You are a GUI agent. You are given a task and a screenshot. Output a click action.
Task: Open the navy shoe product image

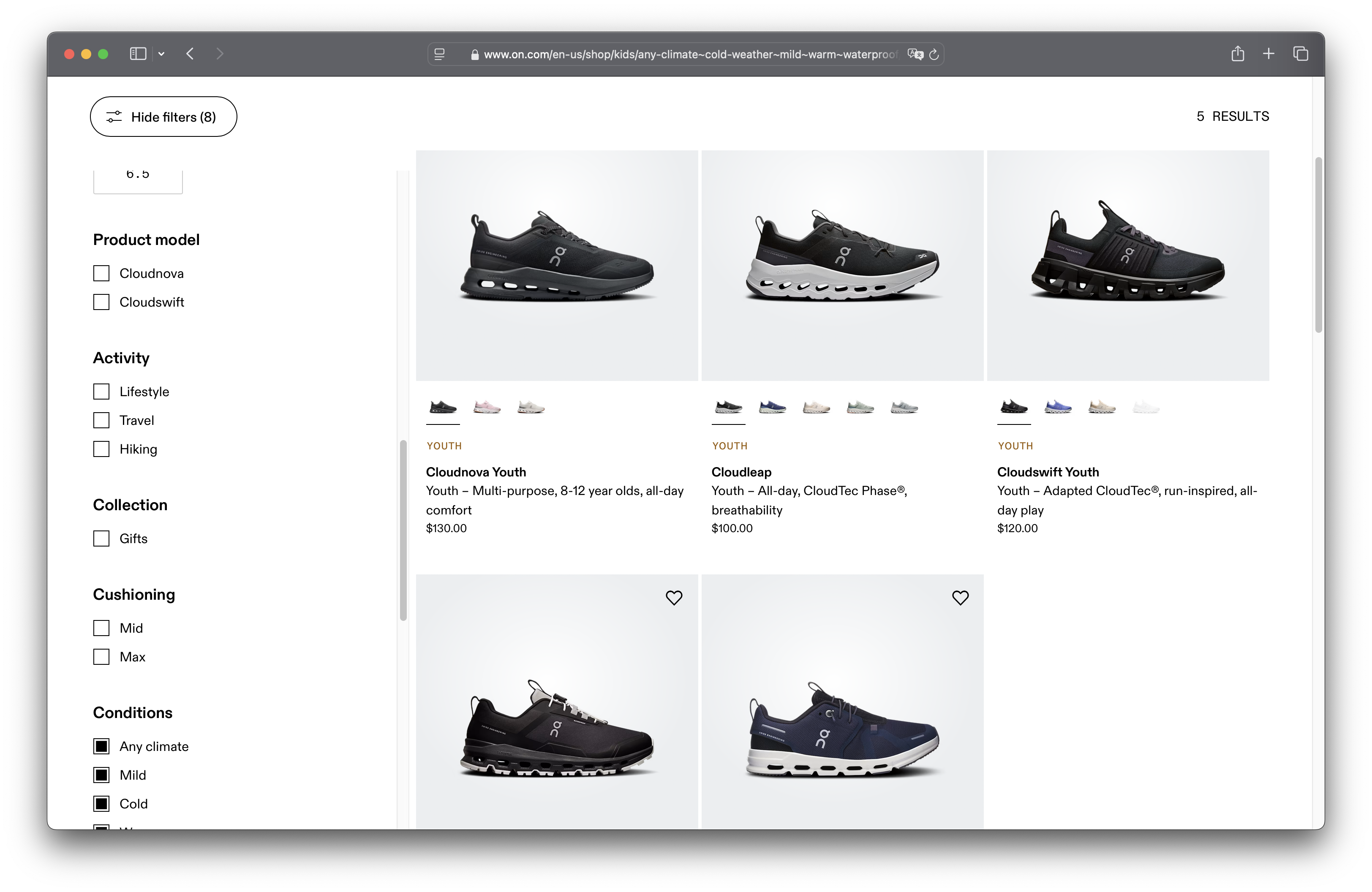(842, 701)
